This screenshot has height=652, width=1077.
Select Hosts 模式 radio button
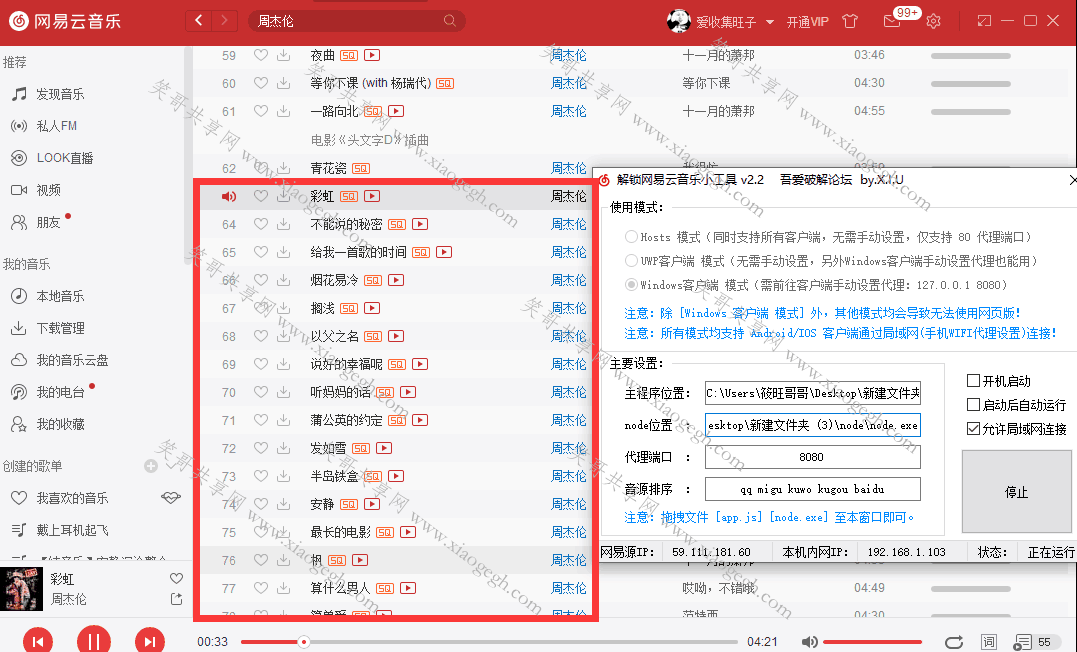(x=631, y=237)
